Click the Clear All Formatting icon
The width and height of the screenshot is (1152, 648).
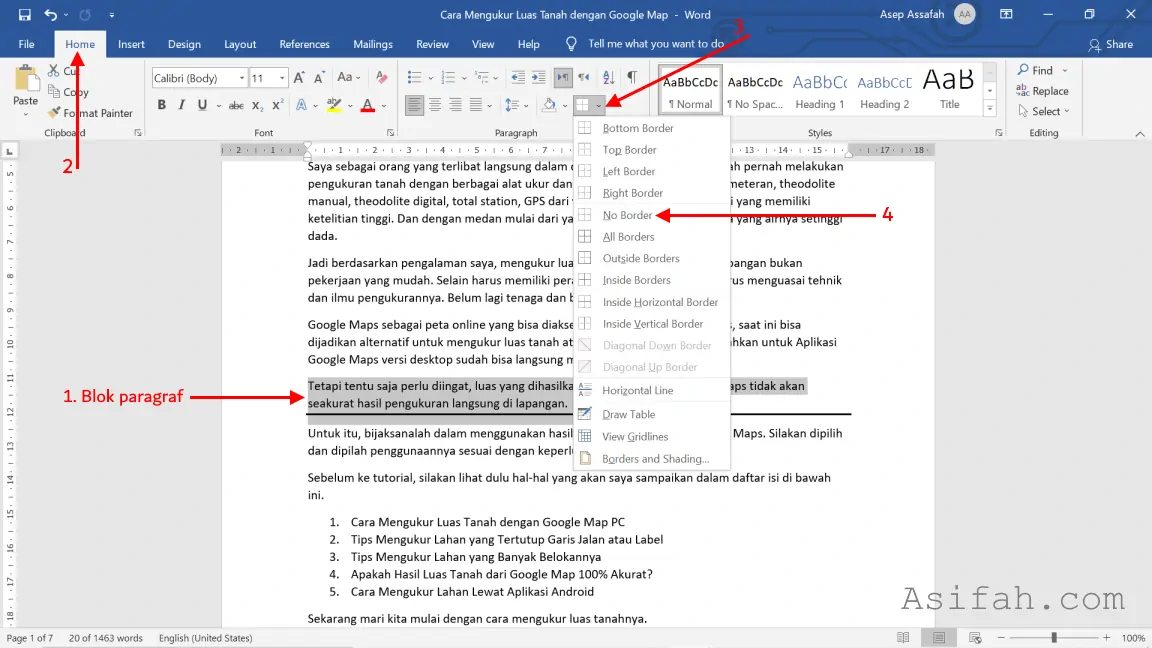[381, 78]
